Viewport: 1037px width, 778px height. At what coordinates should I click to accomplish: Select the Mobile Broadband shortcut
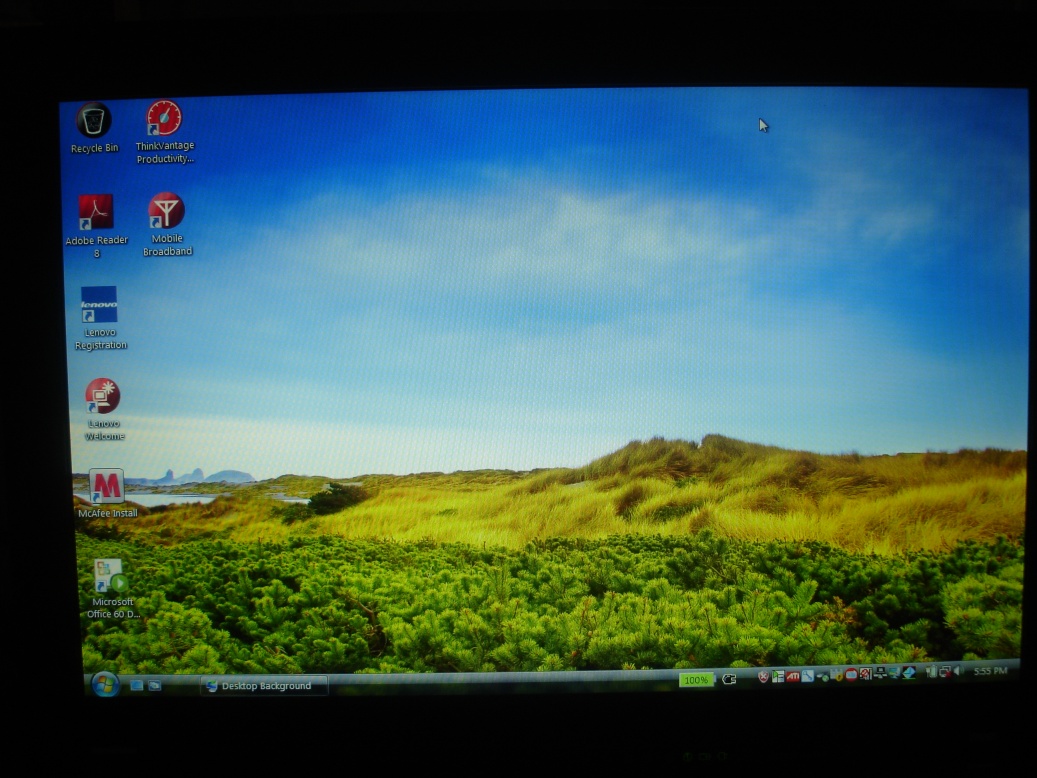tap(167, 225)
